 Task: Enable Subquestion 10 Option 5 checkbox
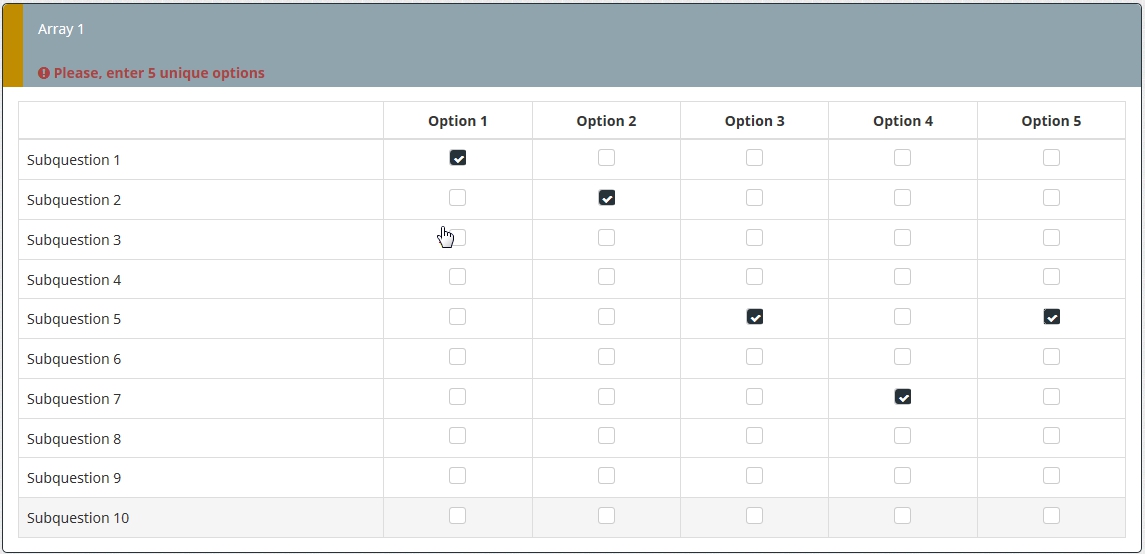click(1051, 516)
